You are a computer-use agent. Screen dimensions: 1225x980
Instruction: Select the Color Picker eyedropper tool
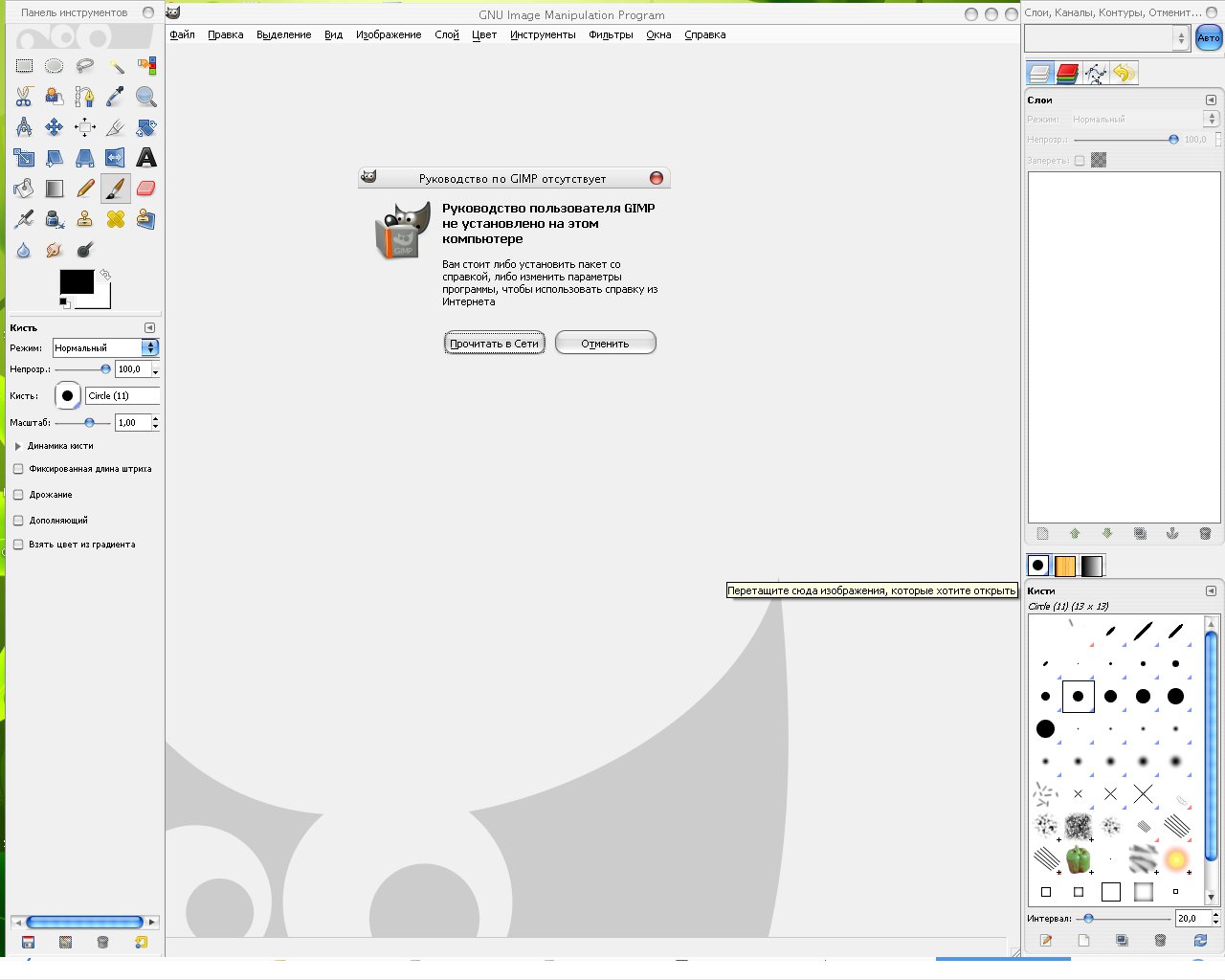(116, 97)
